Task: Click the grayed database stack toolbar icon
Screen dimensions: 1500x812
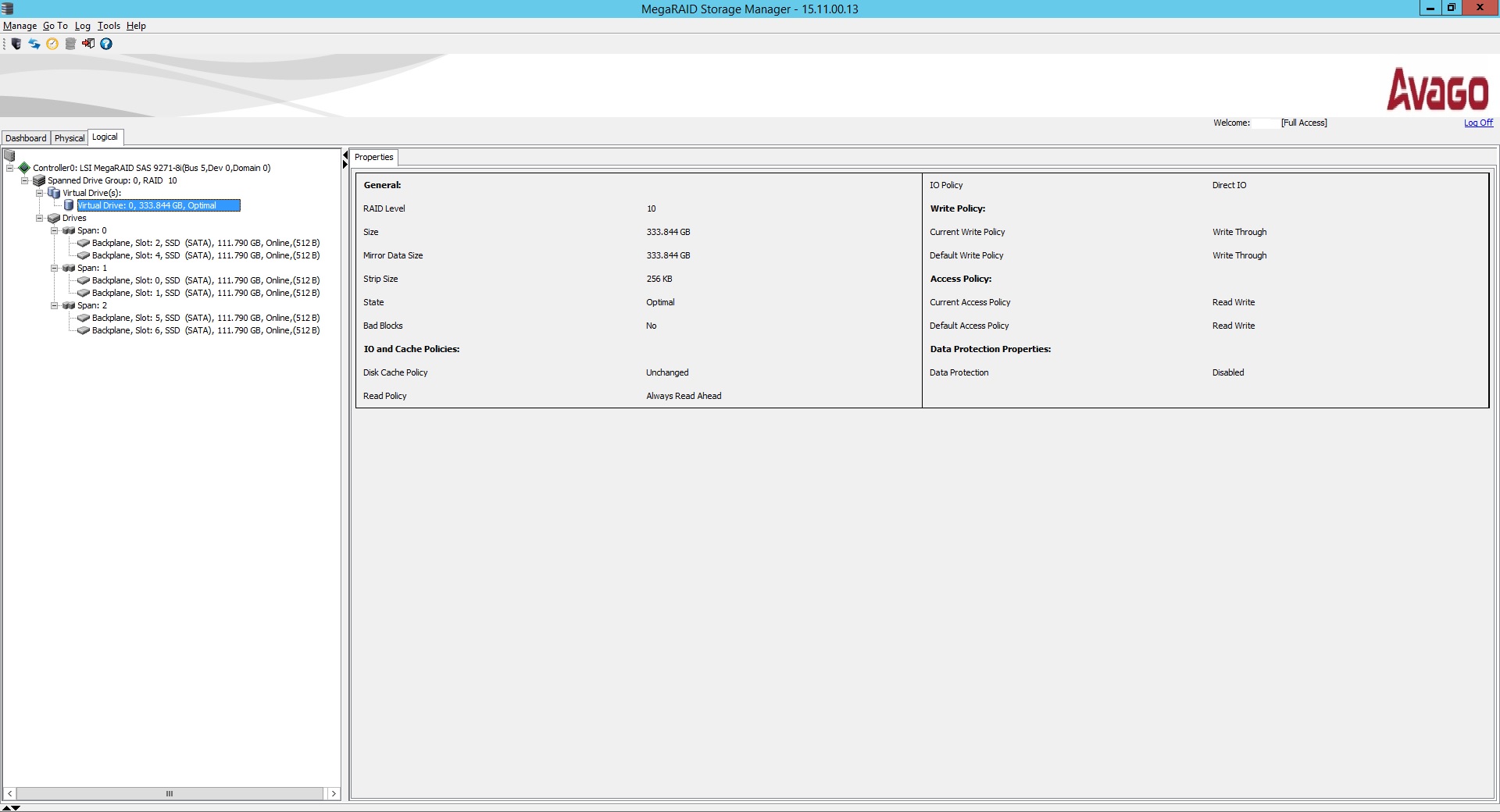Action: pos(70,44)
